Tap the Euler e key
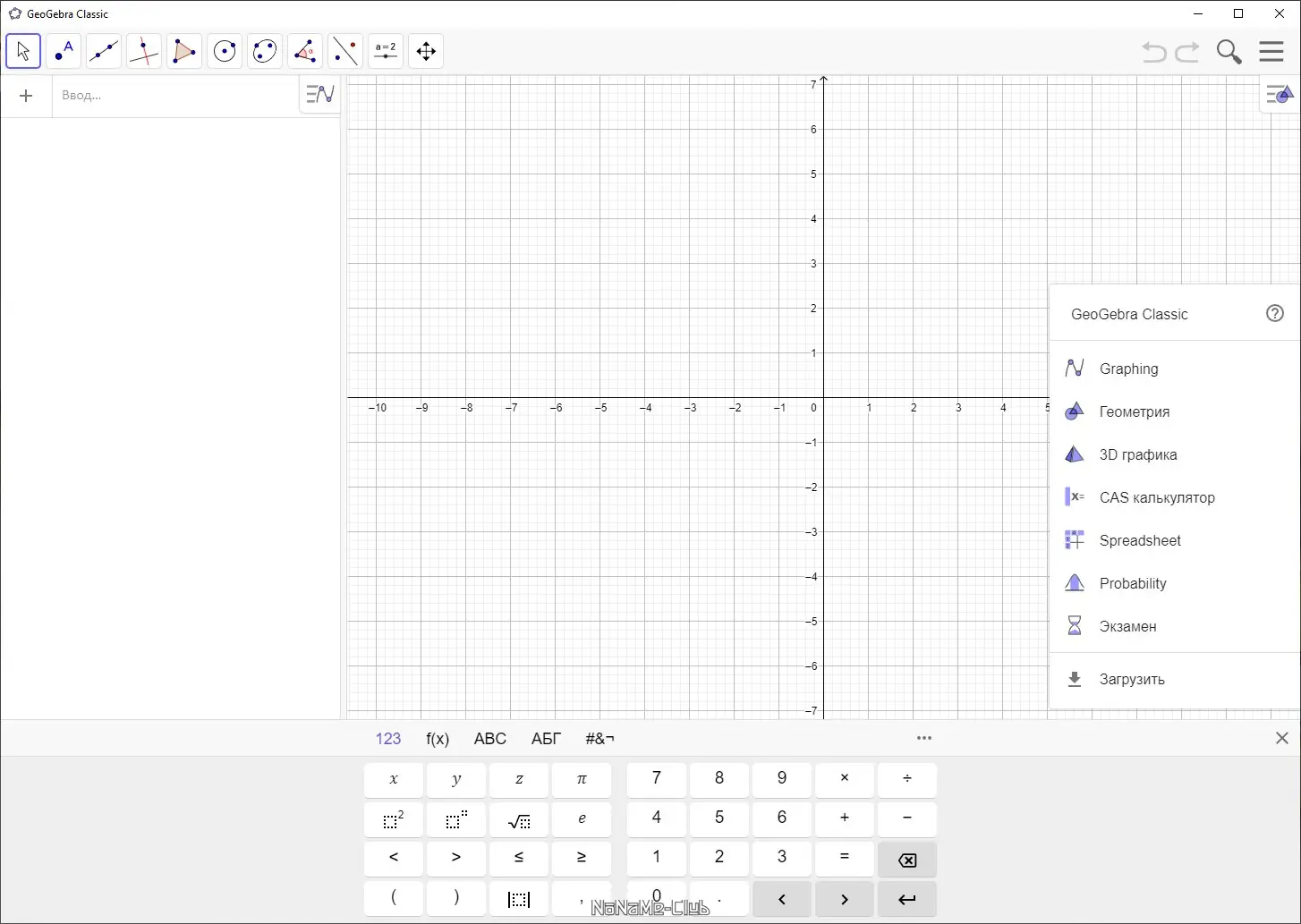This screenshot has height=924, width=1301. coord(582,818)
